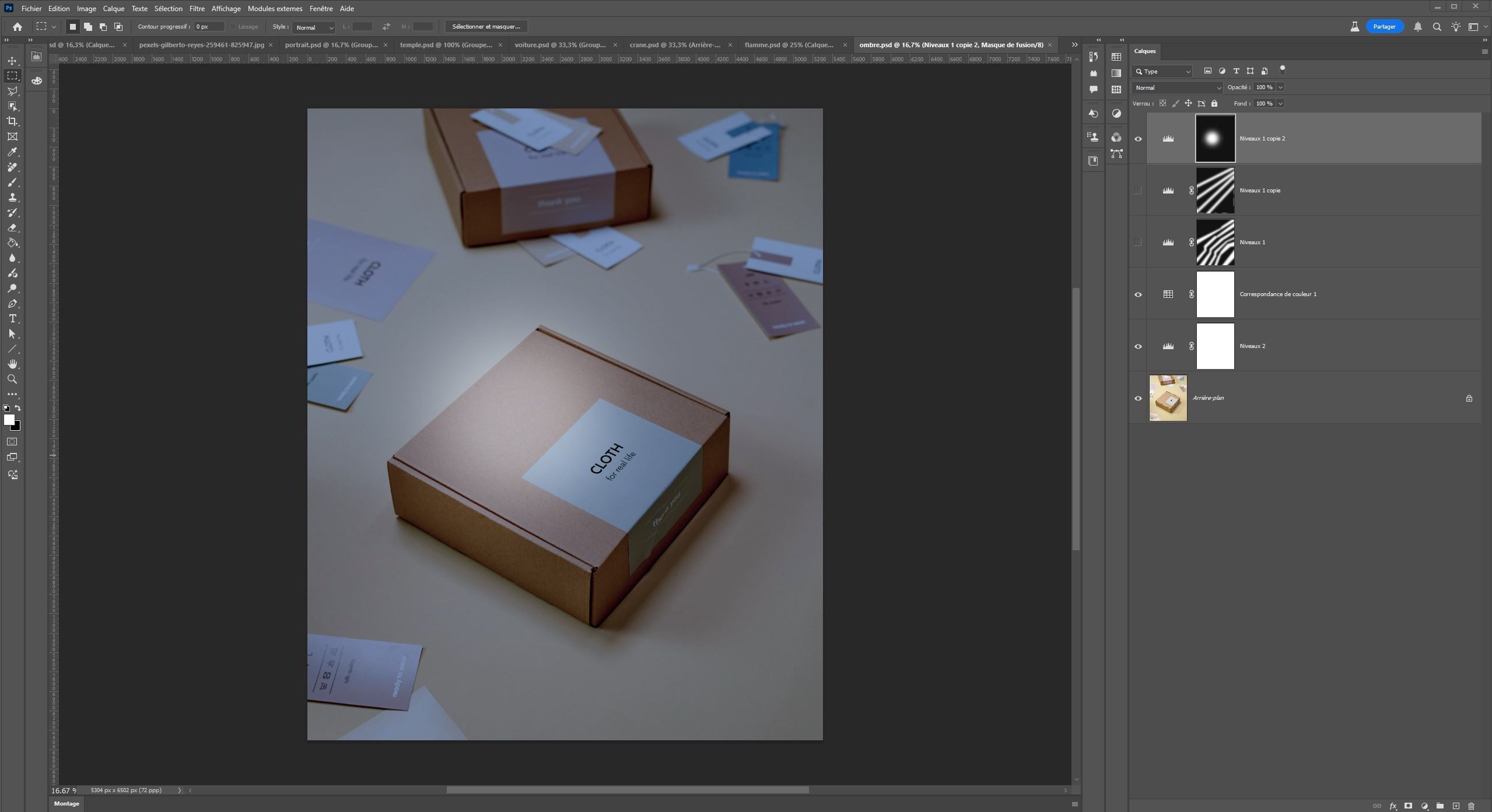Click the Home button in options bar

pyautogui.click(x=17, y=26)
